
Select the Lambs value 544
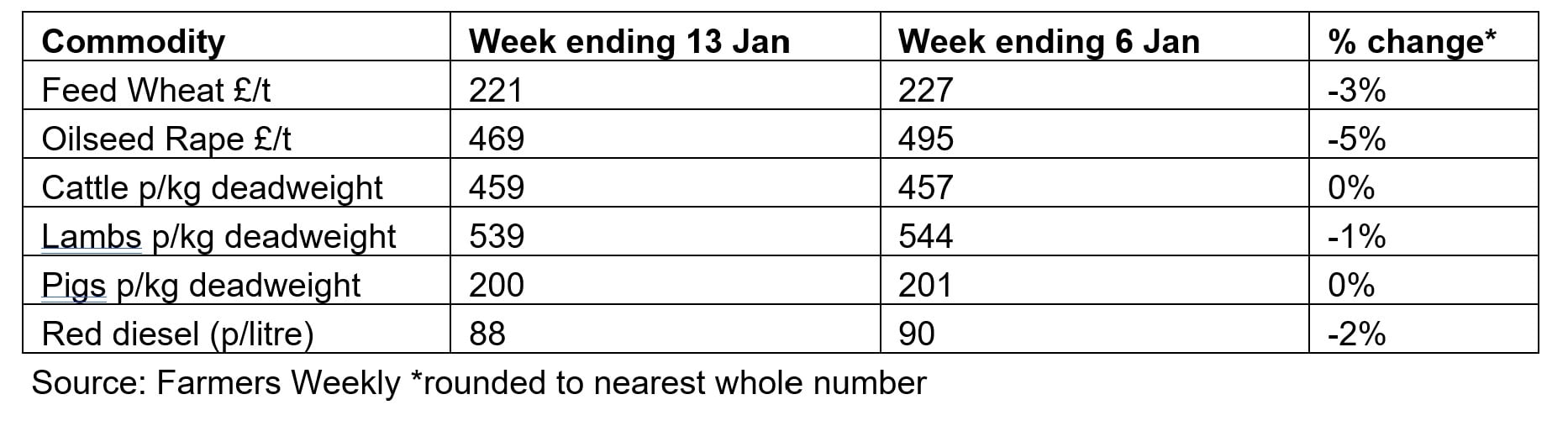(x=925, y=236)
